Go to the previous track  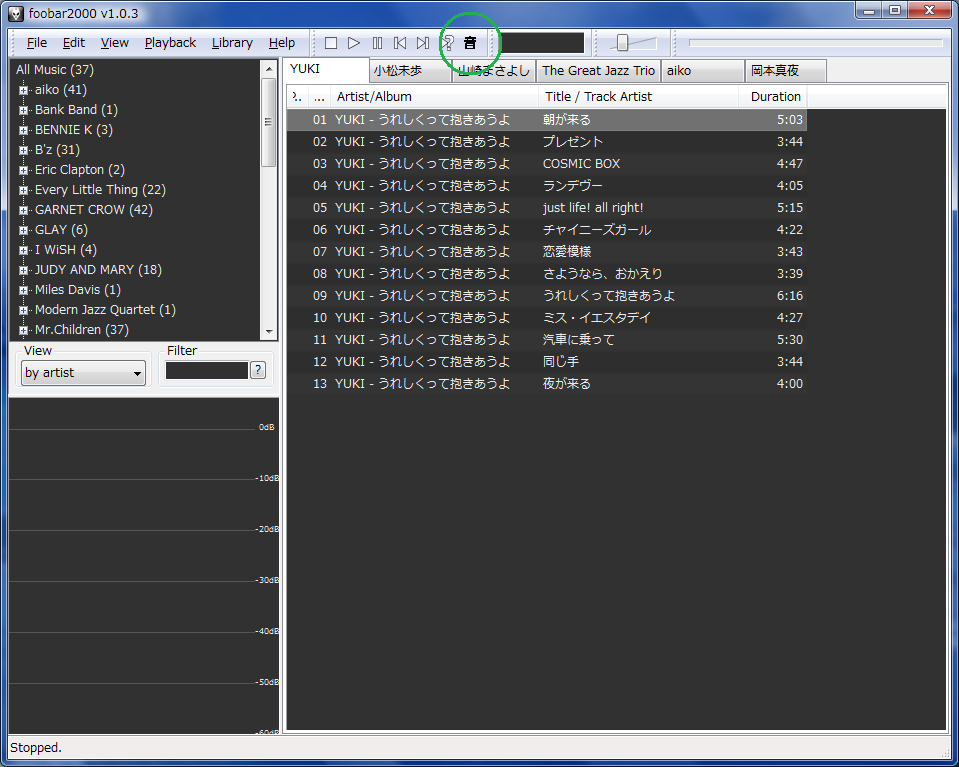(x=400, y=43)
